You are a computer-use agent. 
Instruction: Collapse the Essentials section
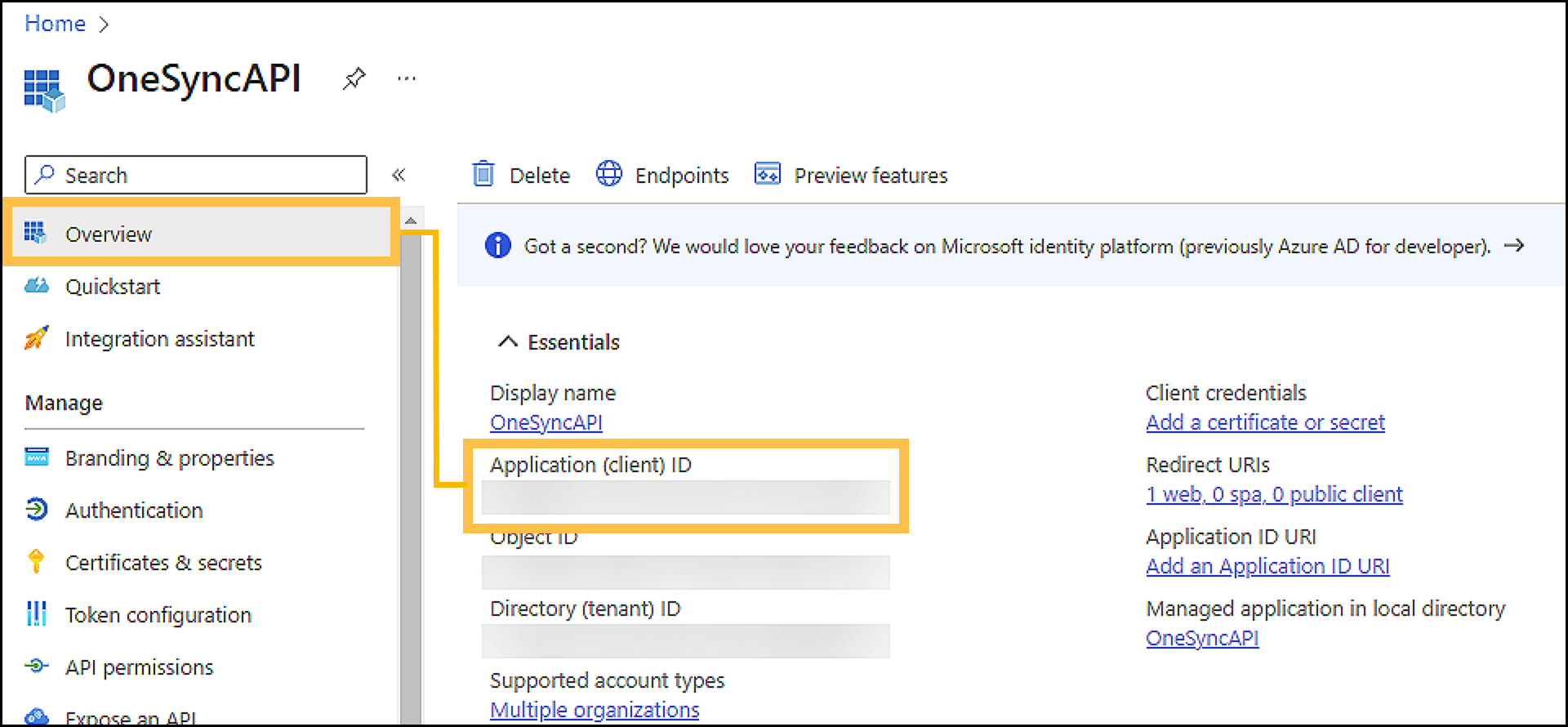coord(508,341)
